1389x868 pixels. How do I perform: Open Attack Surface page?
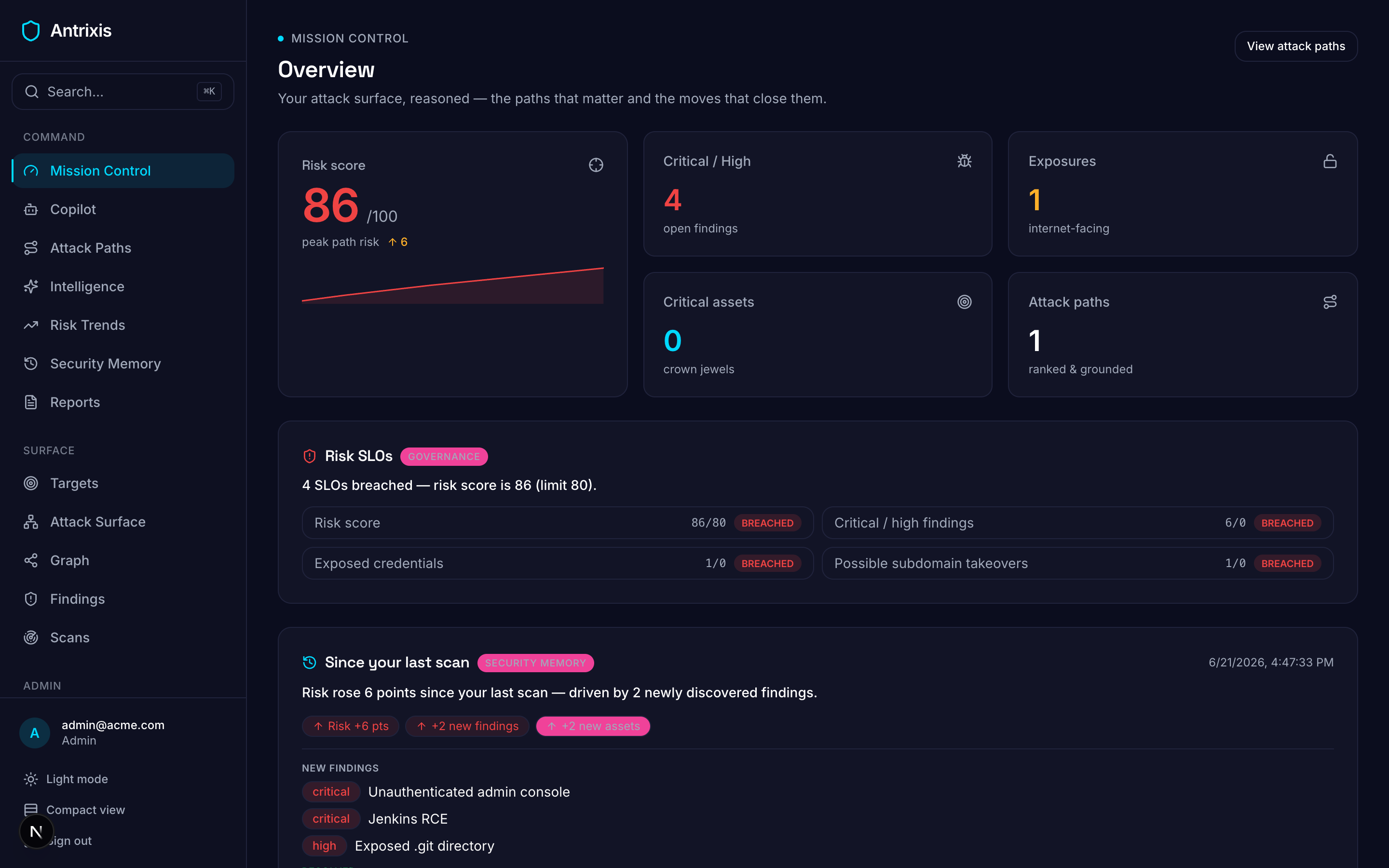pos(123,522)
